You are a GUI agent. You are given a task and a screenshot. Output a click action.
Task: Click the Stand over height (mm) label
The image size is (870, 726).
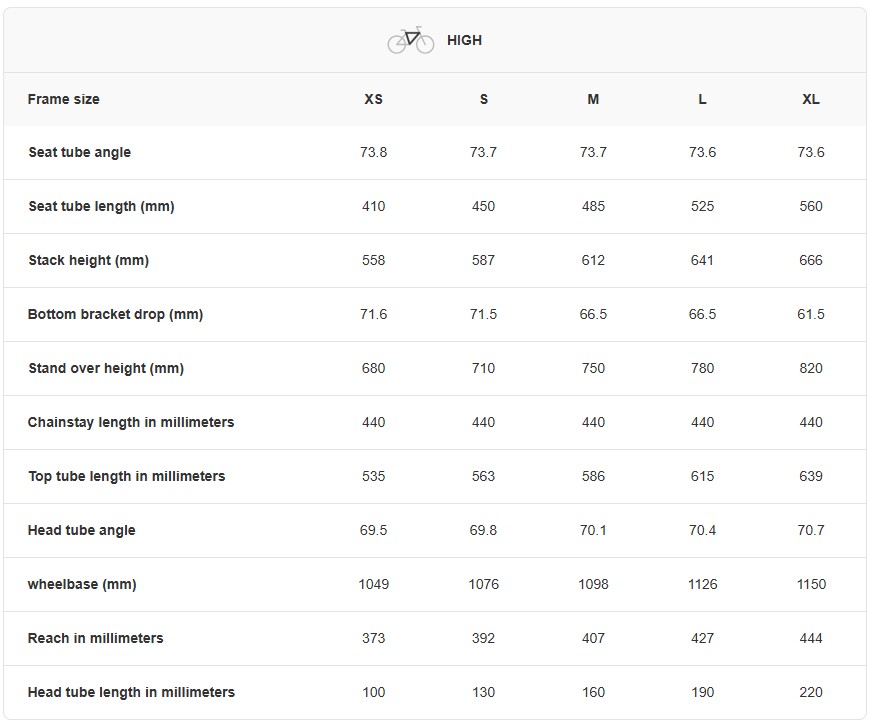(x=106, y=369)
